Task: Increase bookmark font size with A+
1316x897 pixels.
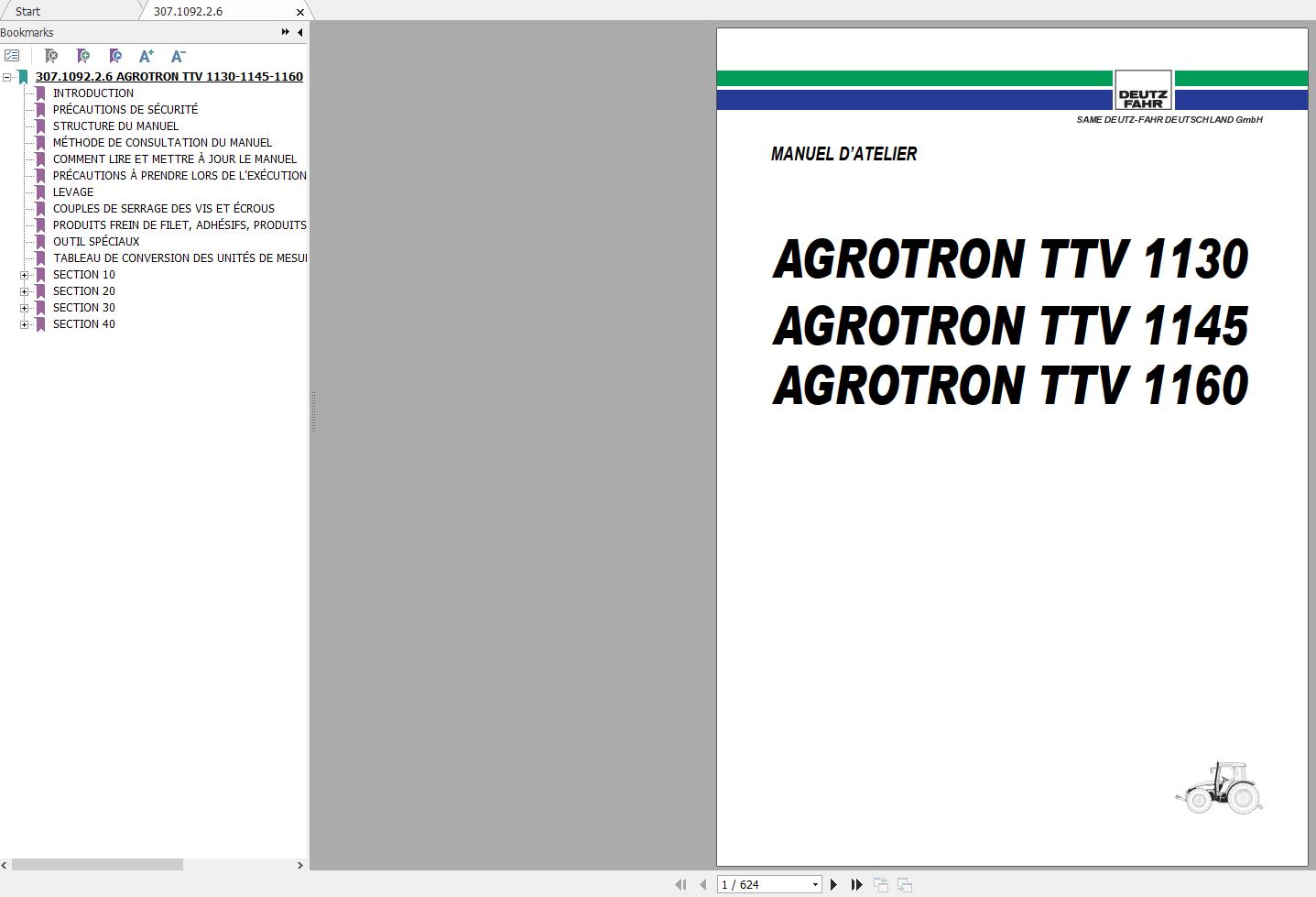Action: coord(147,56)
